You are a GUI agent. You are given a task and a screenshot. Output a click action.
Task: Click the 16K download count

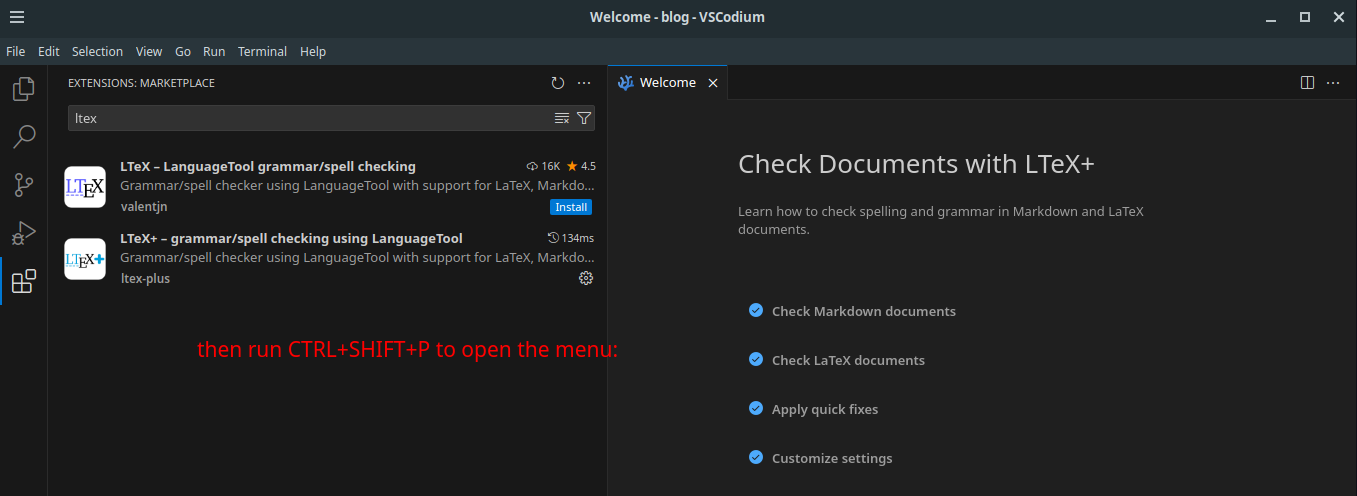(x=543, y=166)
